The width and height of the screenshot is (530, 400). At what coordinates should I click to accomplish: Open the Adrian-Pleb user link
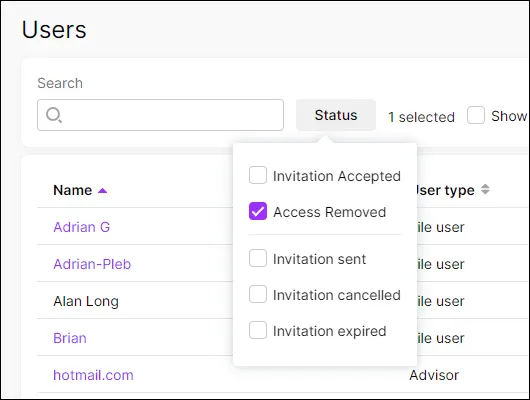pyautogui.click(x=92, y=264)
